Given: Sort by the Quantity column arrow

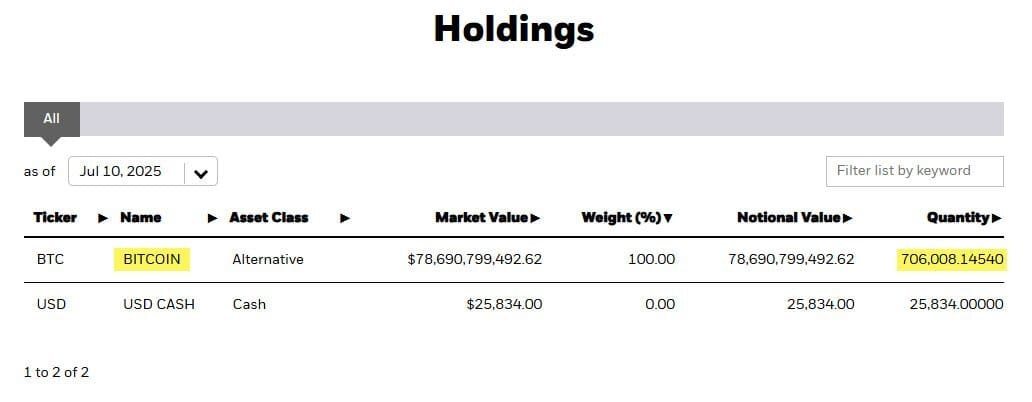Looking at the screenshot, I should click(996, 218).
